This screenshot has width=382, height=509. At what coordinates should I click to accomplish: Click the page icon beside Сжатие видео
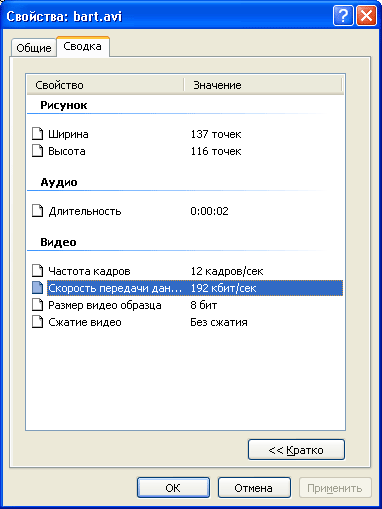pyautogui.click(x=37, y=322)
